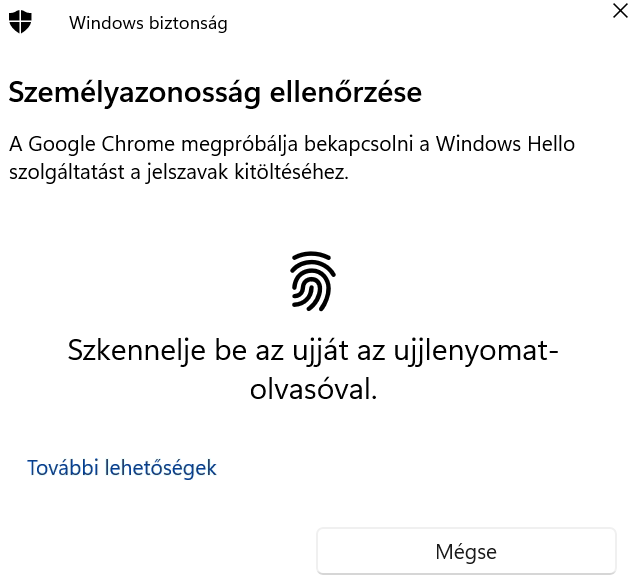Click the word Szkennelje in the prompt

(x=134, y=351)
